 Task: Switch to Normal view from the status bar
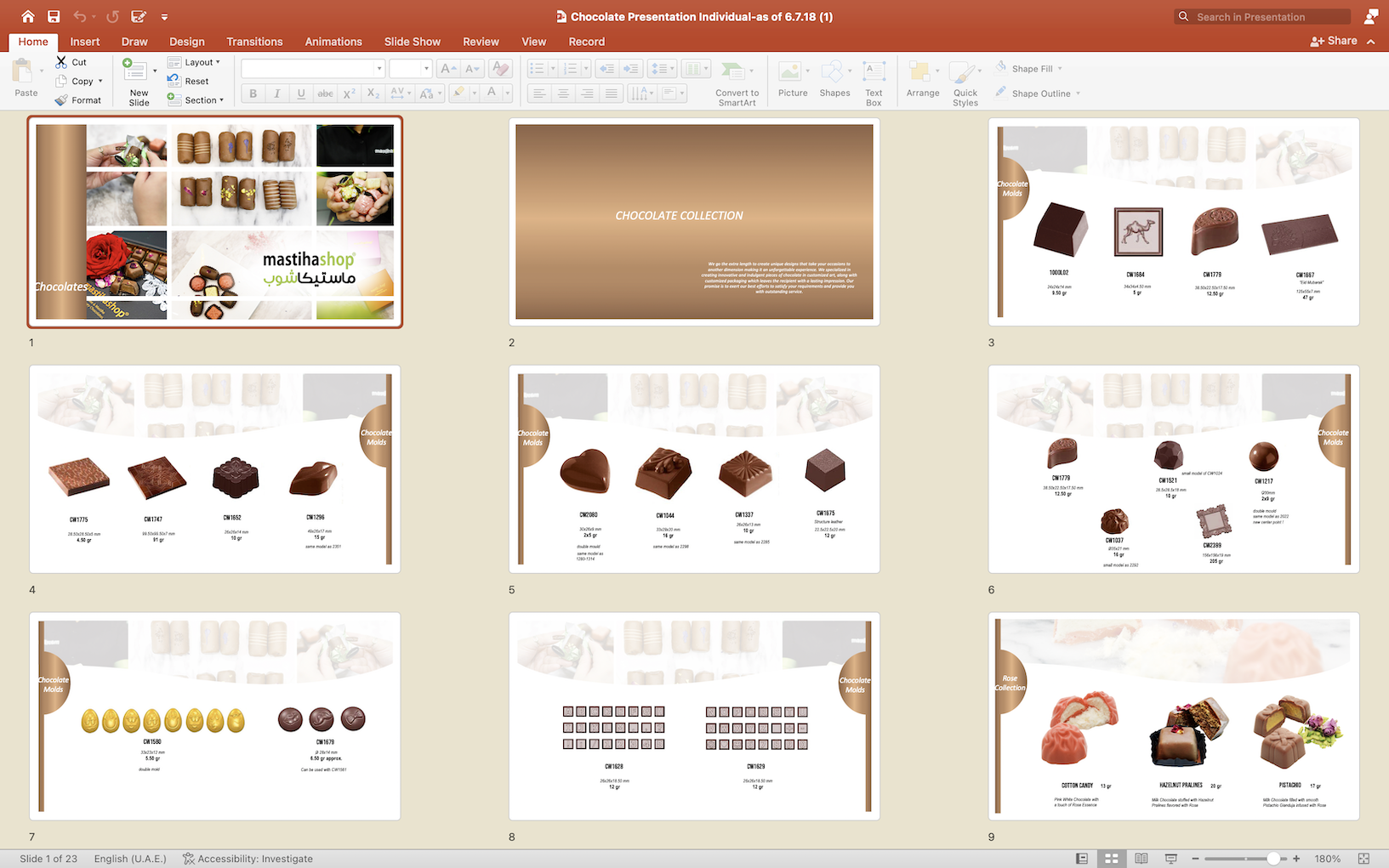pyautogui.click(x=1082, y=859)
